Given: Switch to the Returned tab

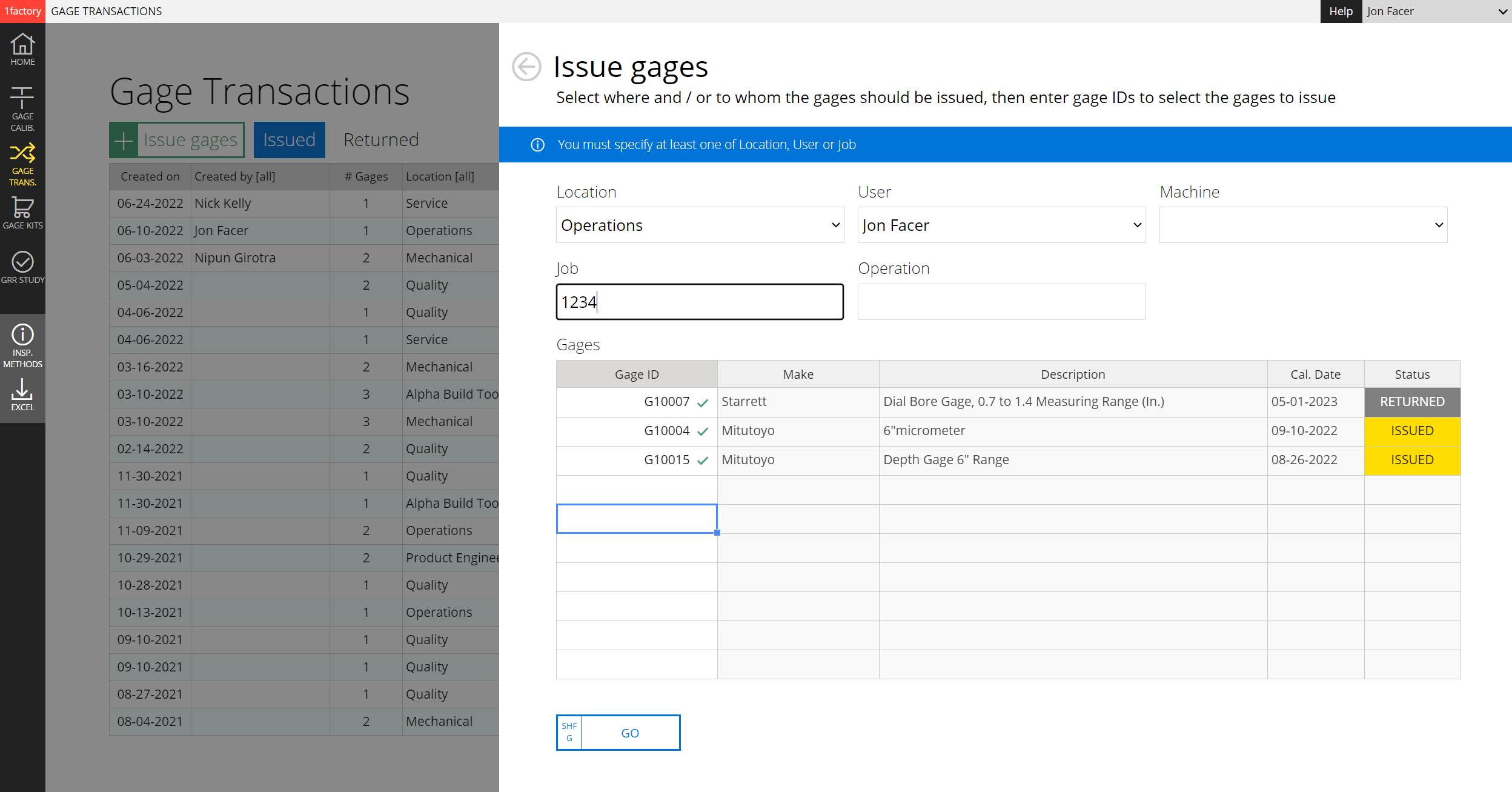Looking at the screenshot, I should point(381,140).
